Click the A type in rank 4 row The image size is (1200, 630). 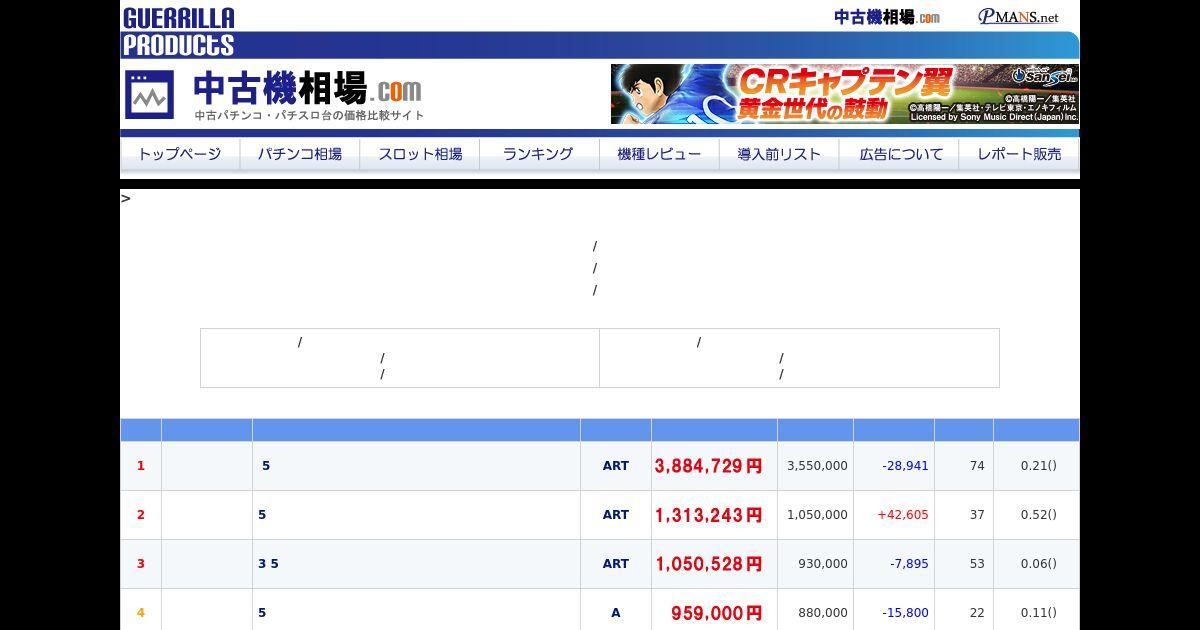point(616,613)
